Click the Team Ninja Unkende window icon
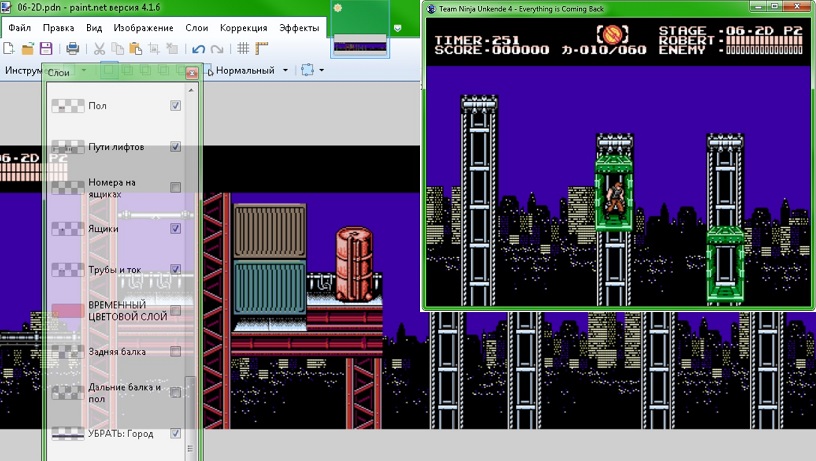816x461 pixels. click(x=431, y=9)
